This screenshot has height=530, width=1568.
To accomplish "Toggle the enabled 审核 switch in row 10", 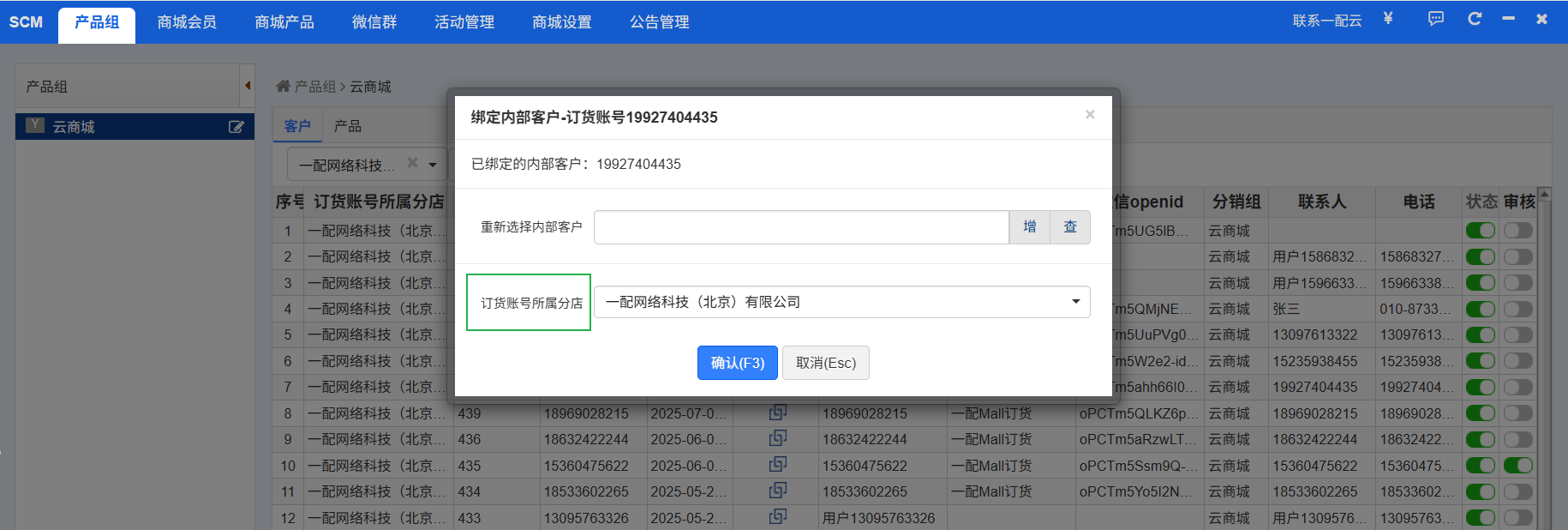I will point(1517,466).
